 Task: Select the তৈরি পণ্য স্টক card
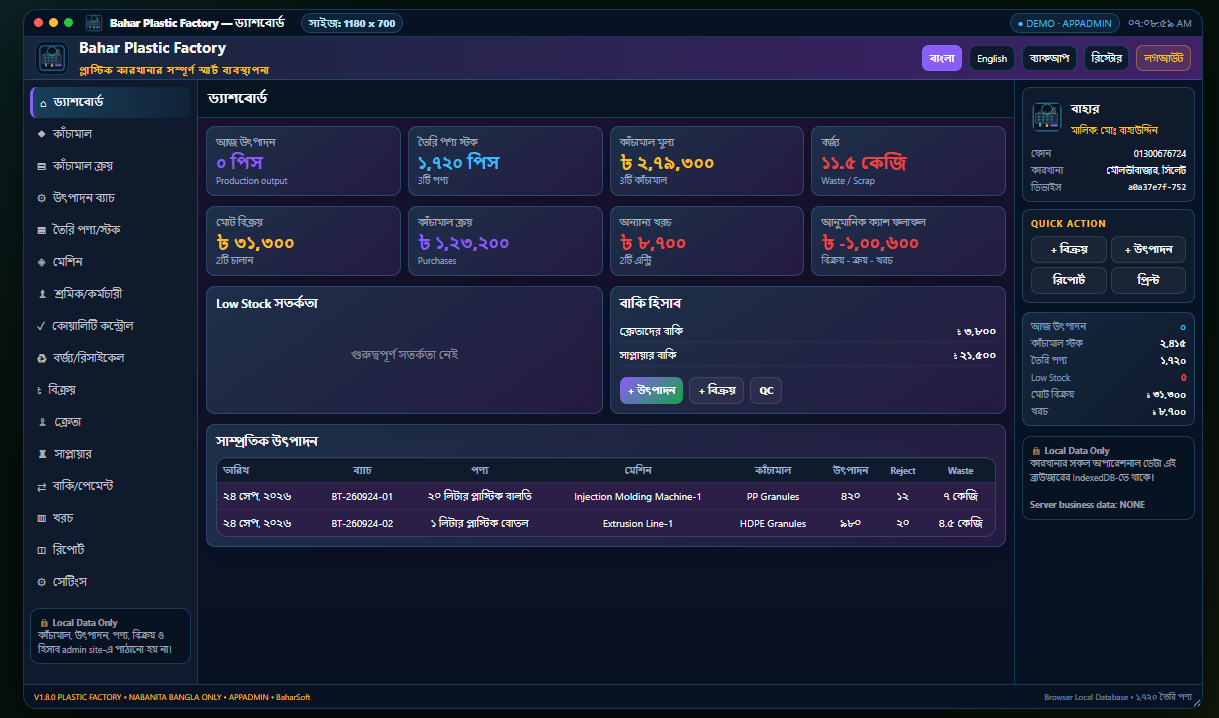click(505, 161)
